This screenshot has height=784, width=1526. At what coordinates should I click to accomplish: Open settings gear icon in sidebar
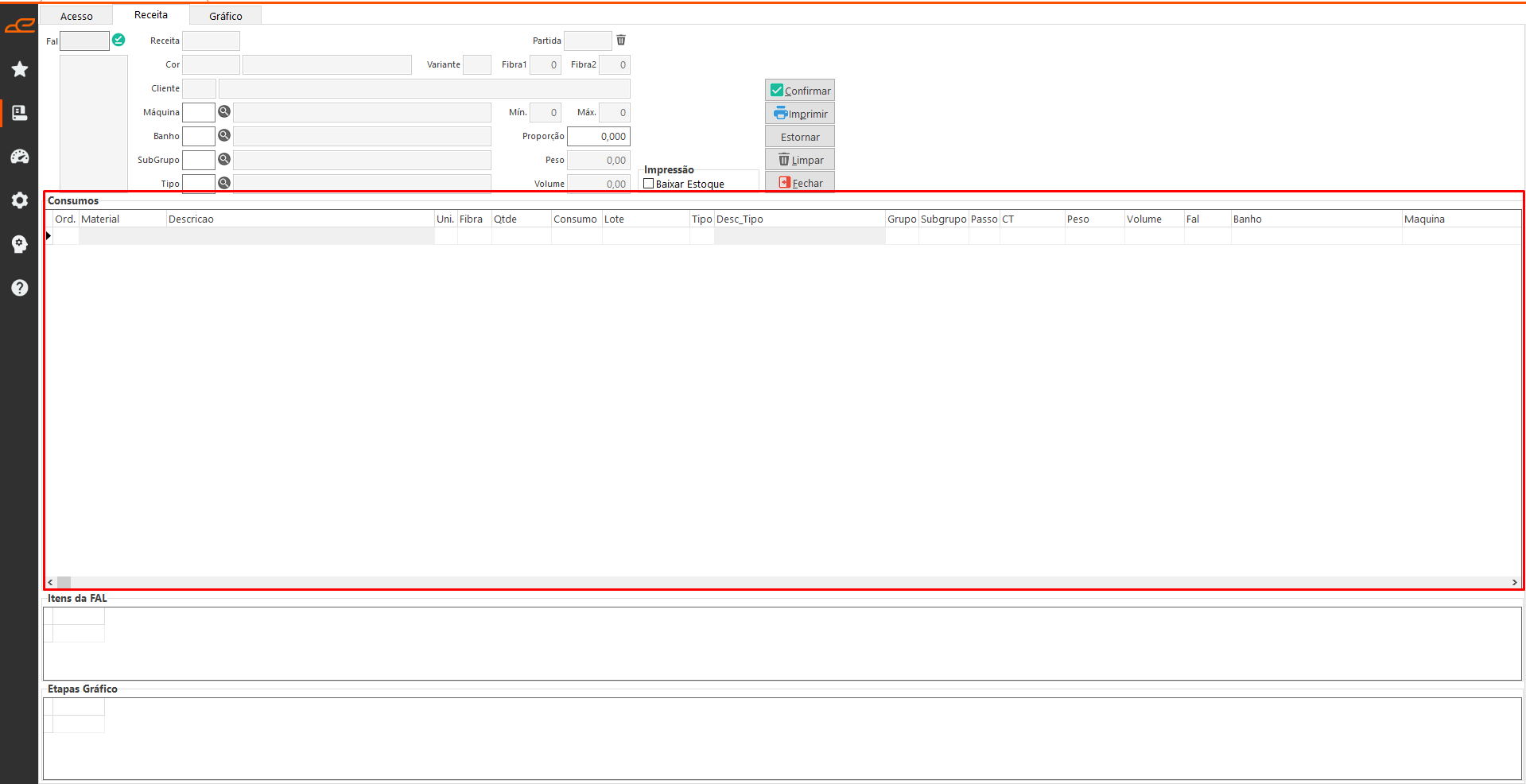pos(20,200)
